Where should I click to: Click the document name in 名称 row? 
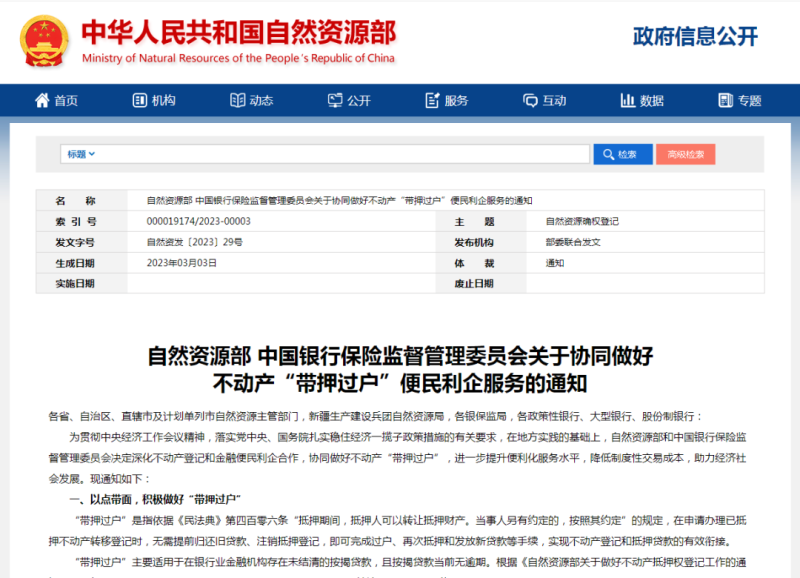point(339,200)
